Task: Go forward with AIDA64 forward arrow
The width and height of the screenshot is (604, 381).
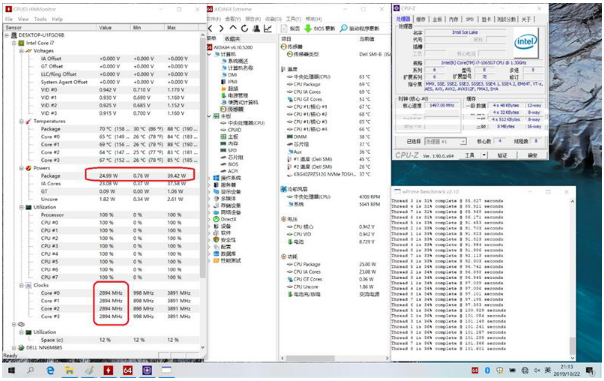Action: 221,29
